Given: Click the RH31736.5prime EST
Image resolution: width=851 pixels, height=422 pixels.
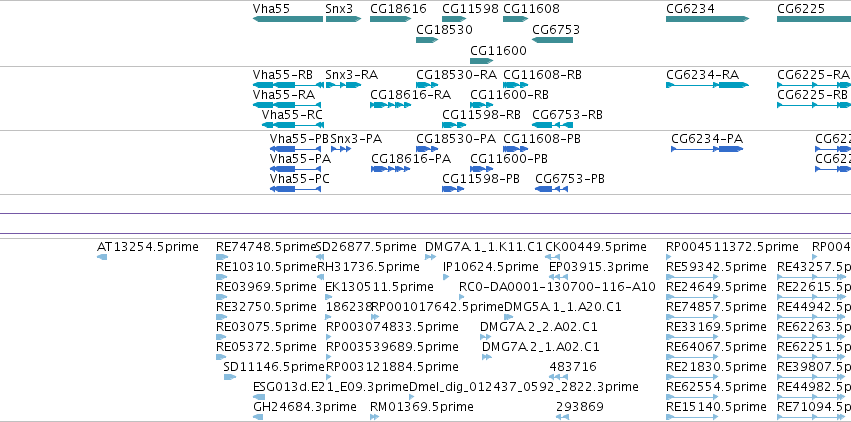Looking at the screenshot, I should 320,277.
